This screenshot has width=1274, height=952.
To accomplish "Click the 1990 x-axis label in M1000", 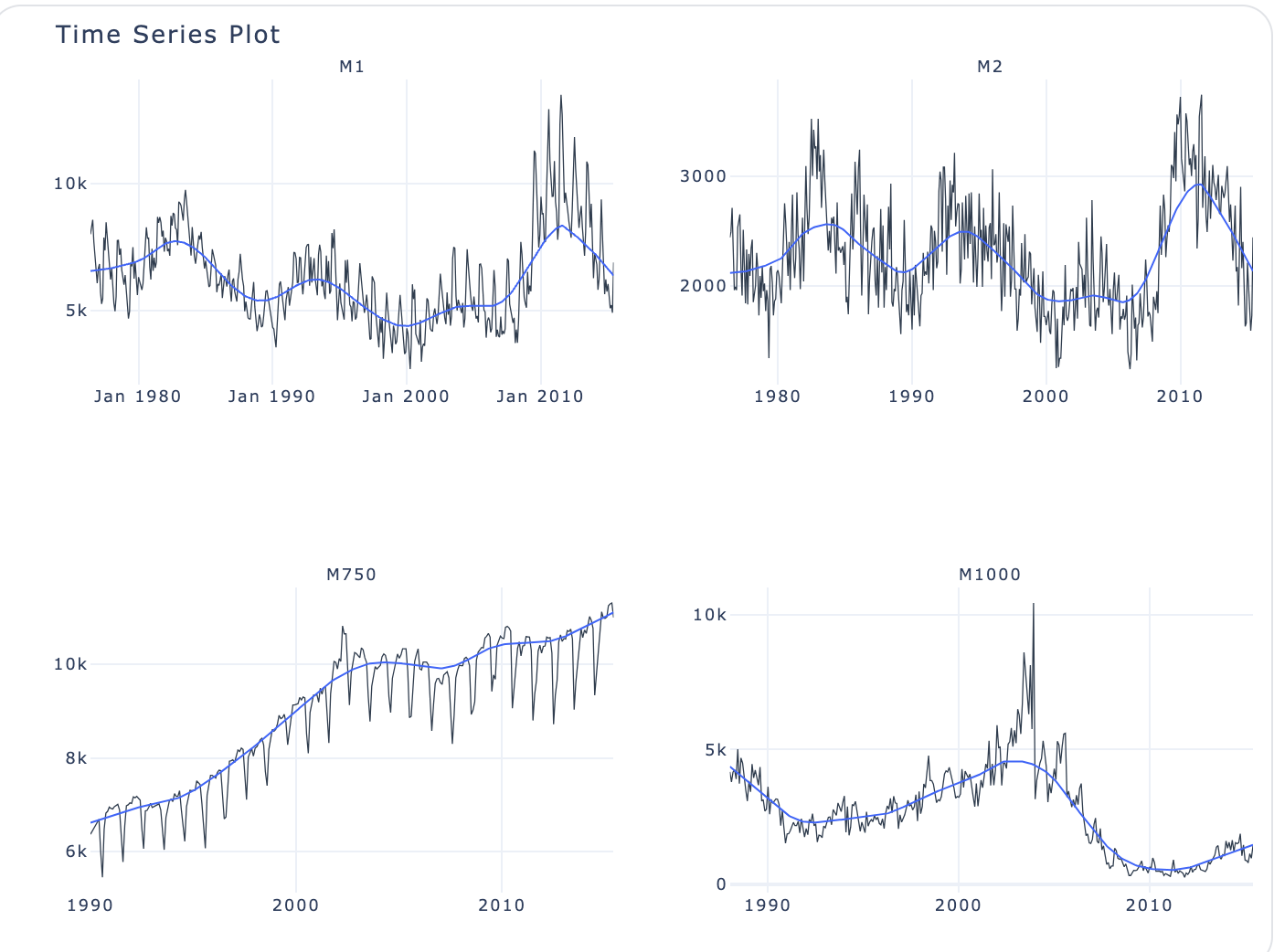I will click(768, 905).
